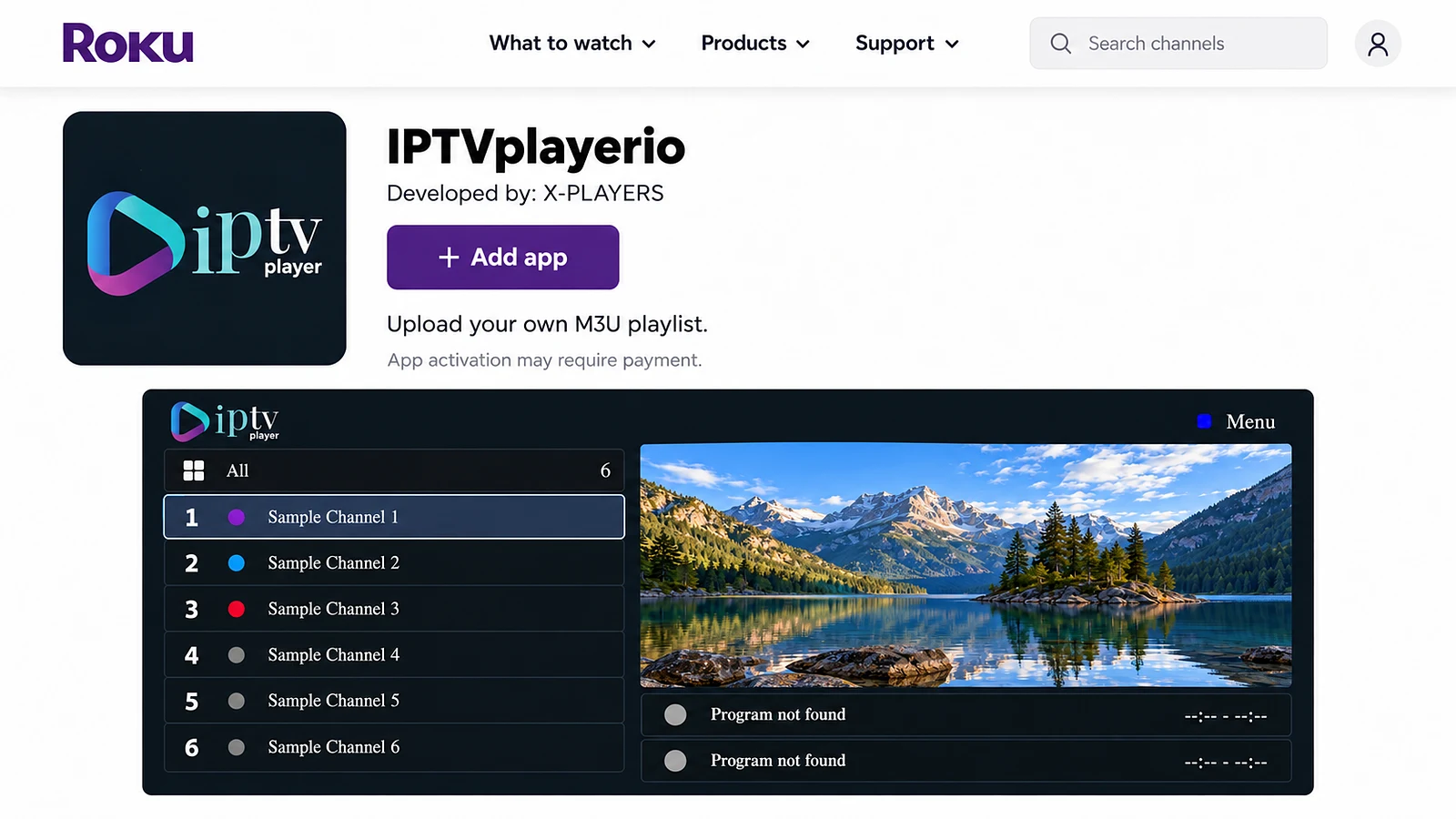
Task: Click the blue square beside Menu
Action: (1204, 421)
